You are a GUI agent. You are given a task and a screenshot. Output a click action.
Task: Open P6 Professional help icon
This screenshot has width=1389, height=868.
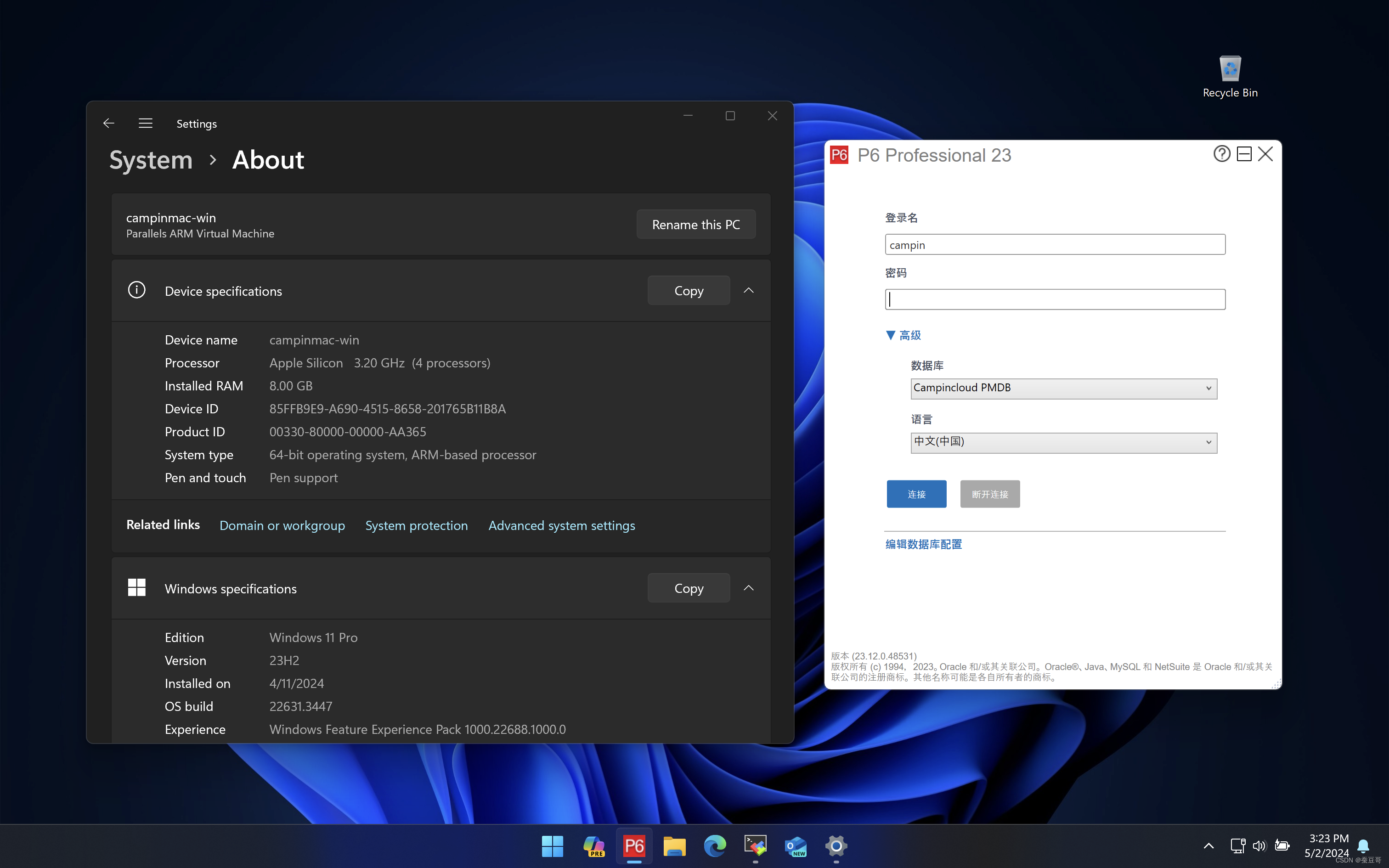pyautogui.click(x=1221, y=154)
